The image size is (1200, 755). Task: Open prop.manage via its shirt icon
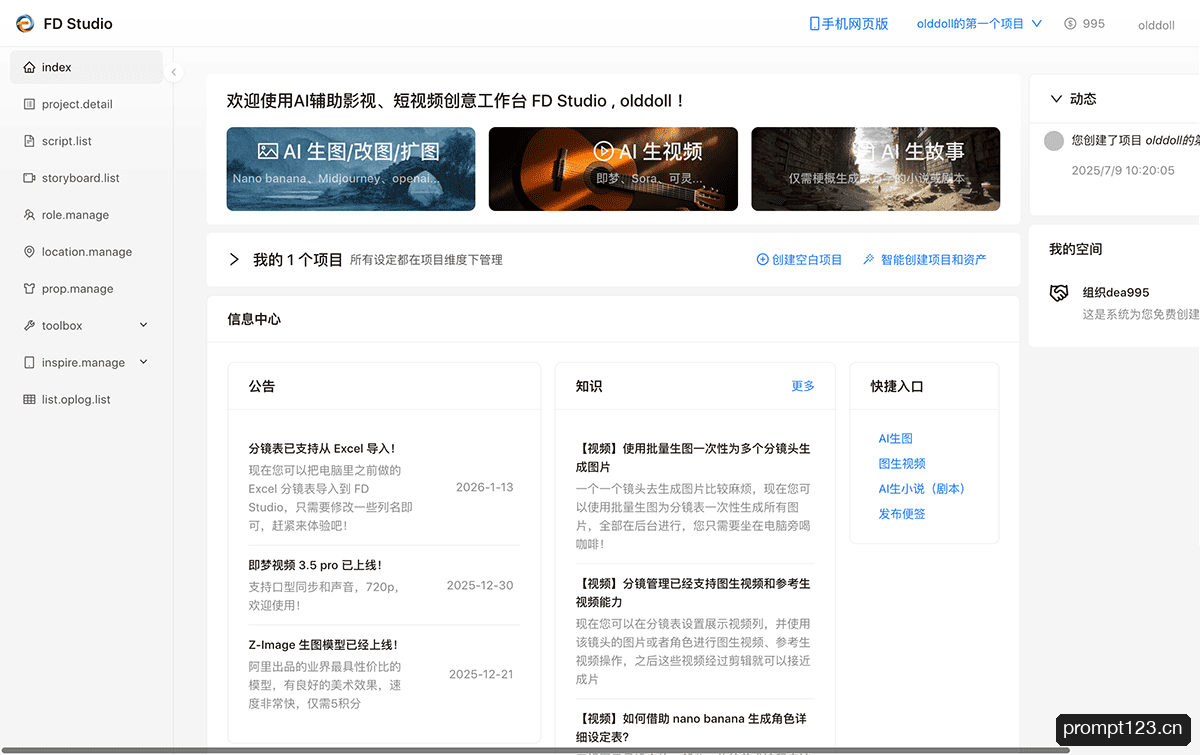(x=29, y=289)
